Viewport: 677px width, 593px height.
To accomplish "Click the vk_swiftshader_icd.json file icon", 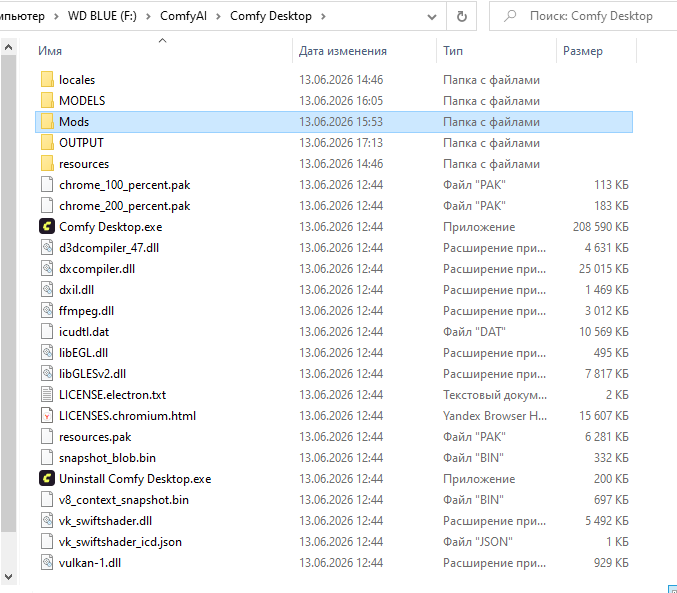I will tap(47, 541).
